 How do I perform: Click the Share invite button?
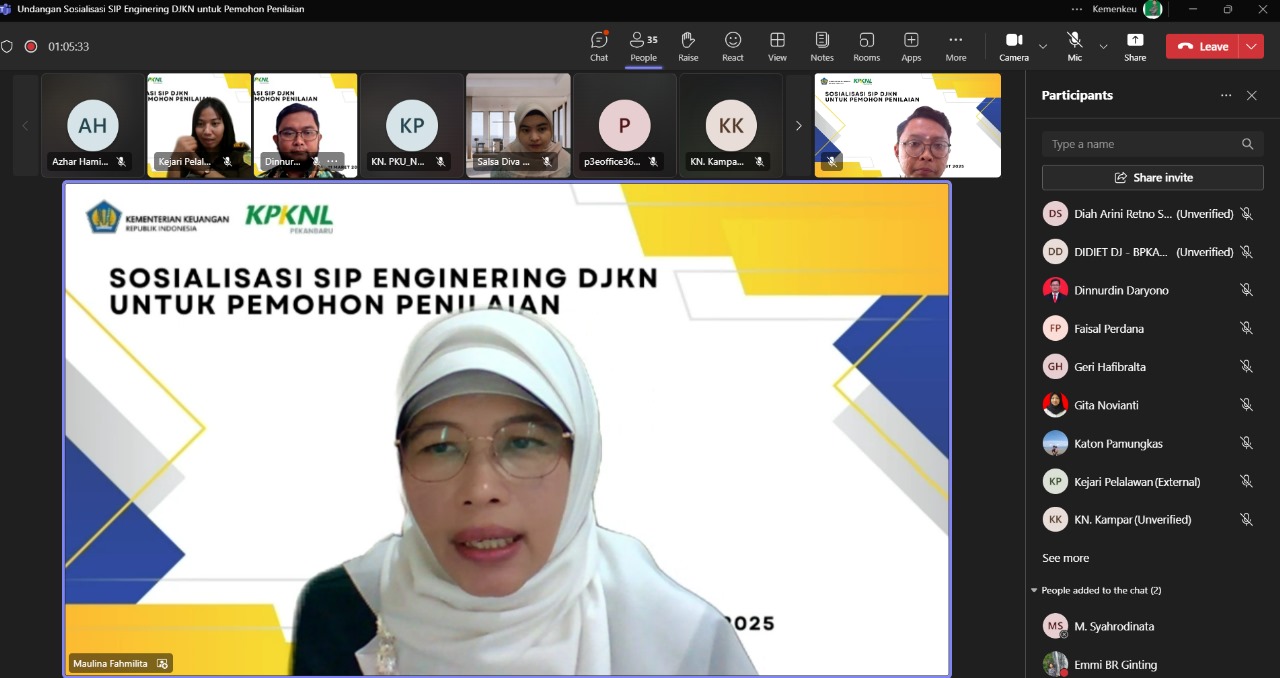[1152, 177]
